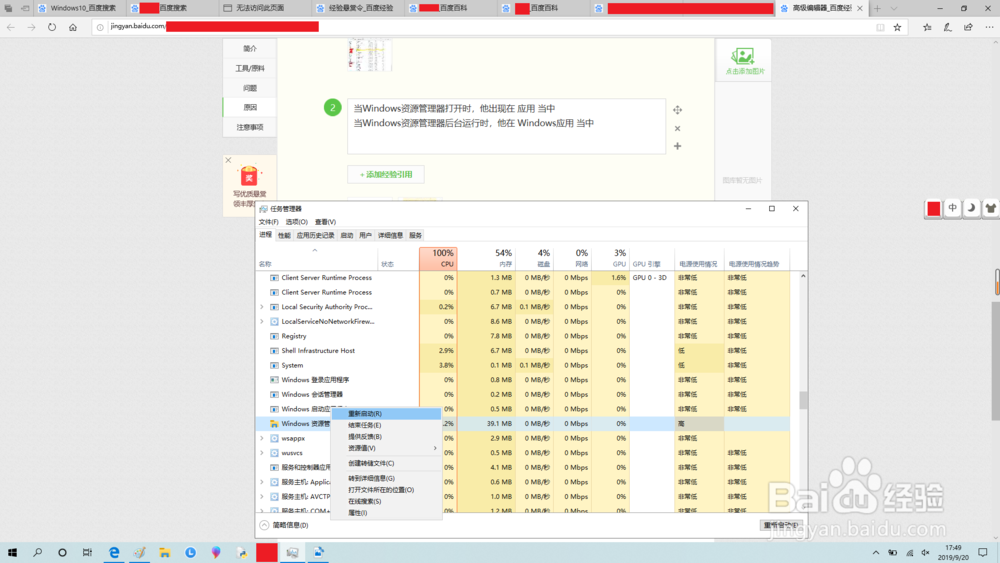Collapse Task Manager with 简略信息
The width and height of the screenshot is (1000, 563).
(x=284, y=525)
